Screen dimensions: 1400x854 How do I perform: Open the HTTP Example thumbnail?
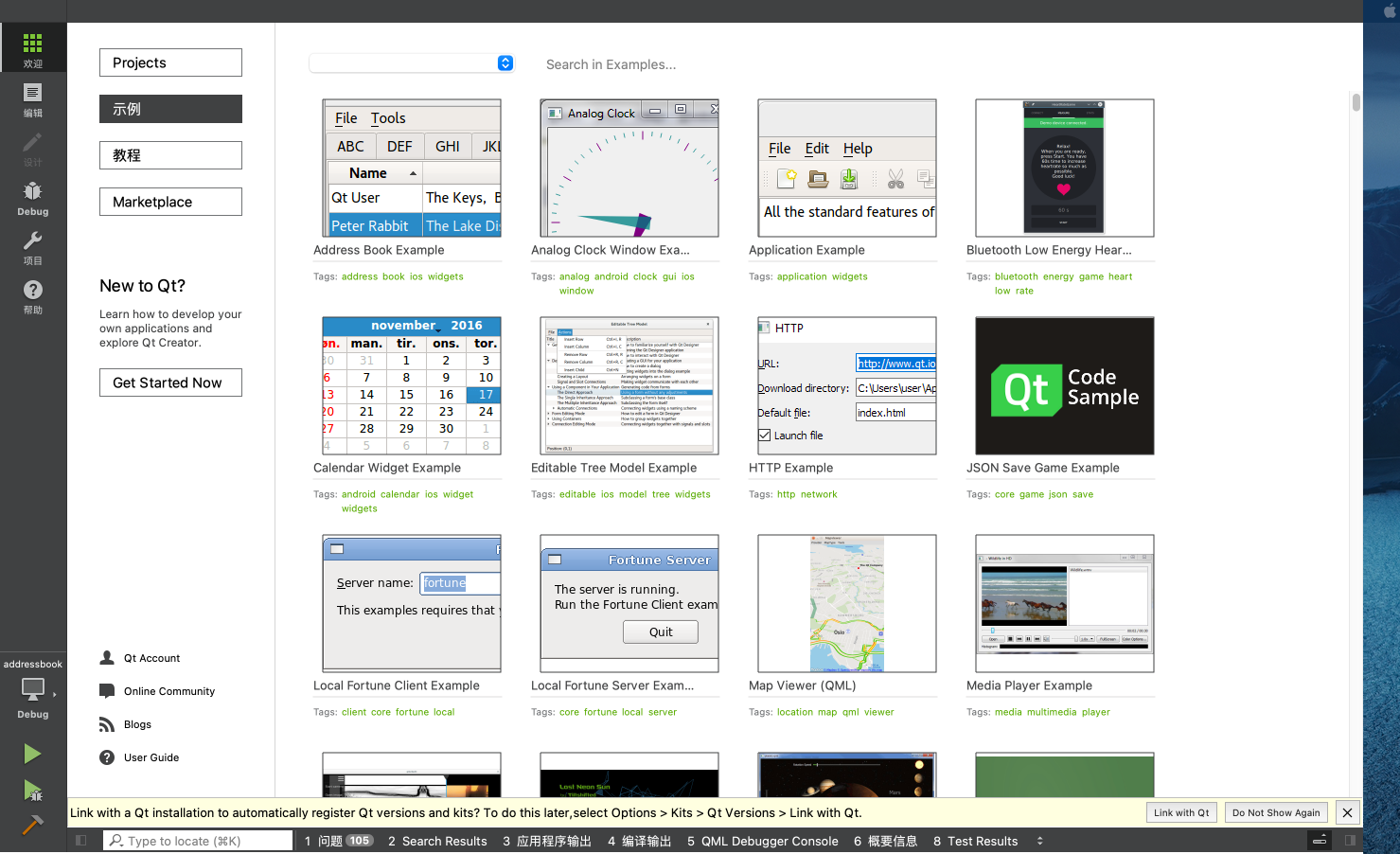pyautogui.click(x=847, y=386)
